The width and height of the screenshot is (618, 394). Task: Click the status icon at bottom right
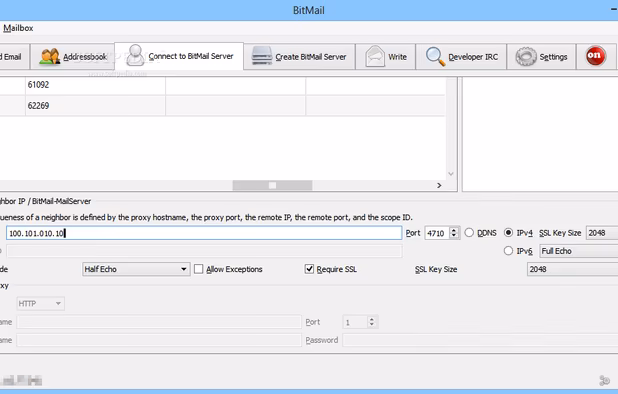[605, 380]
